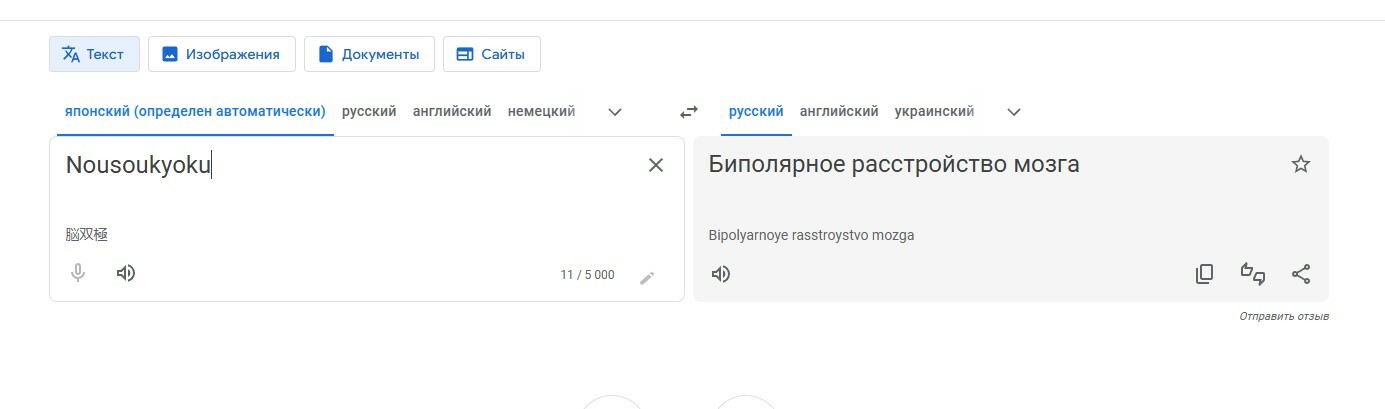Clear the source text with X

coord(656,165)
